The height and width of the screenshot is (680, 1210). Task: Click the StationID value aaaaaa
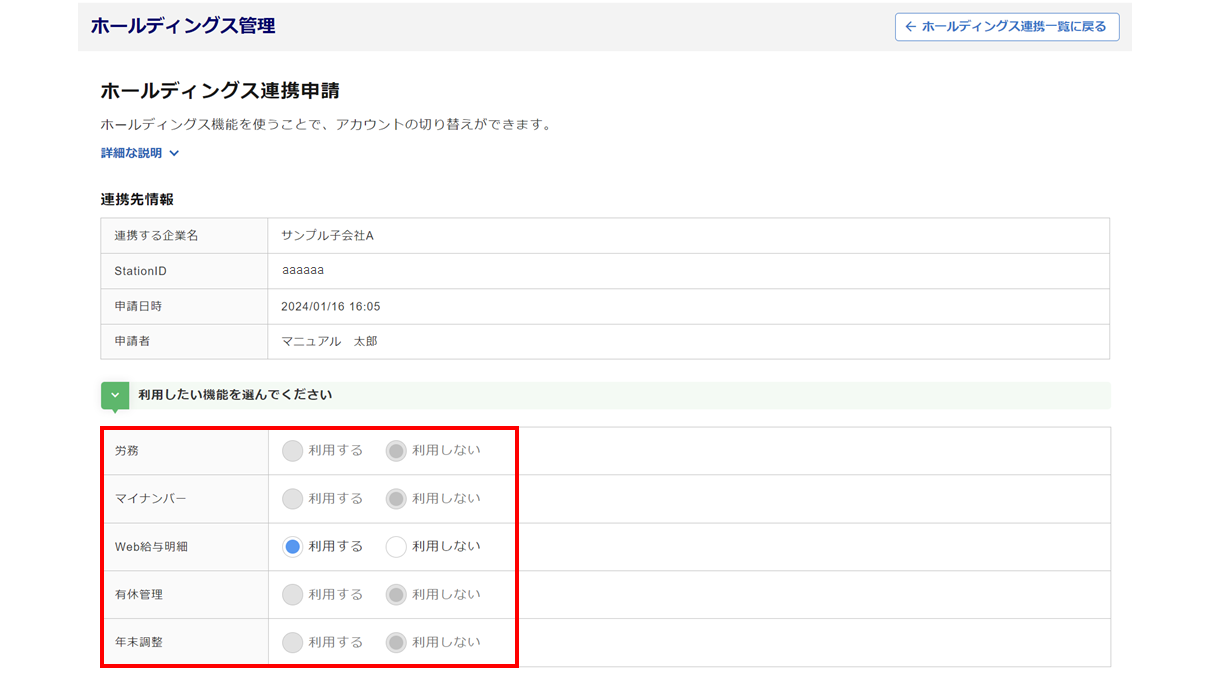tap(303, 271)
